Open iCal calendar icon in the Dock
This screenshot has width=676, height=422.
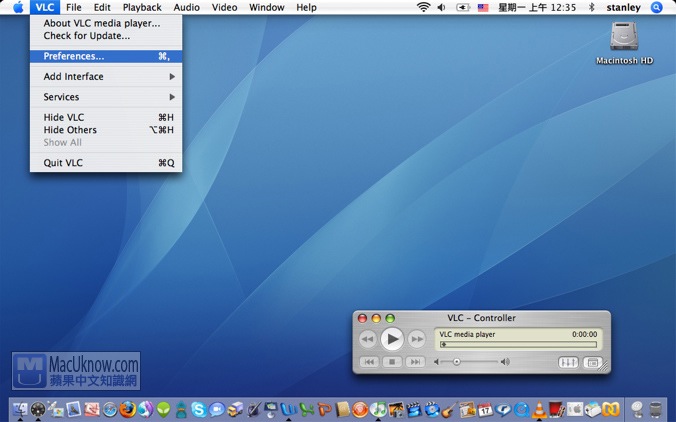485,410
